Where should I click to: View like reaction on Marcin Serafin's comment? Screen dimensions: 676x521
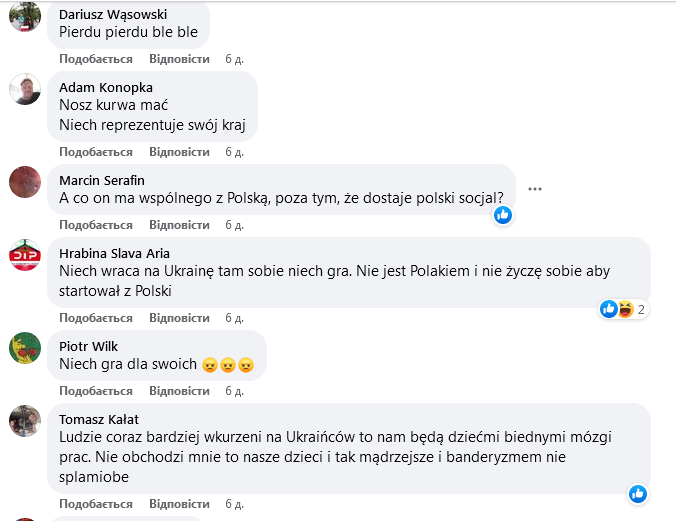(x=503, y=215)
